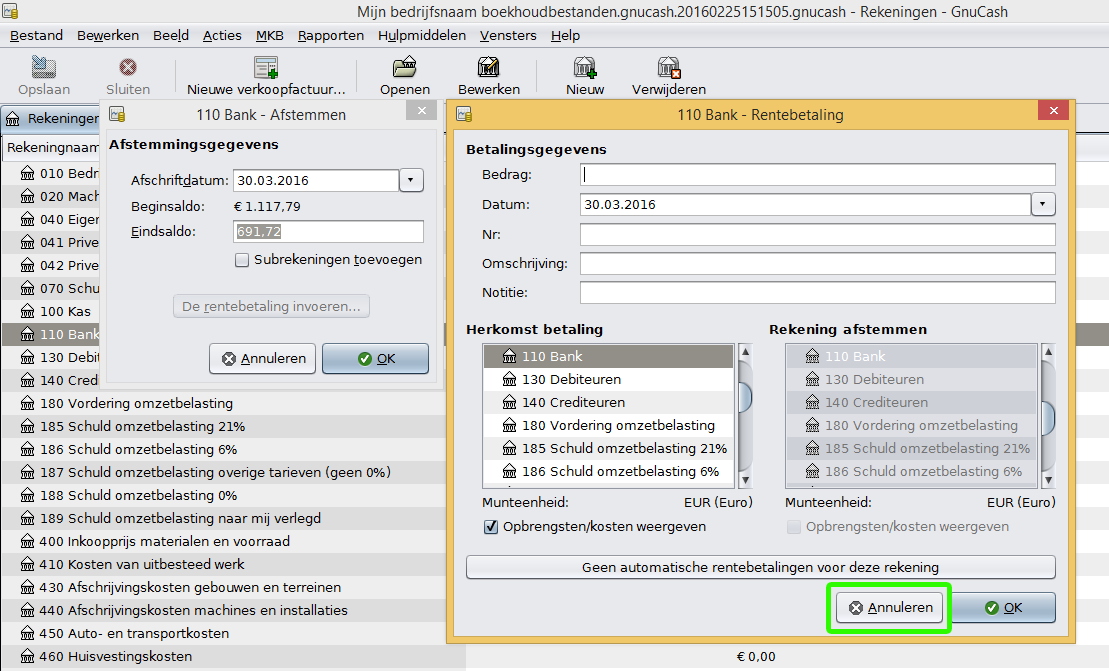This screenshot has height=671, width=1109.
Task: Click the Opslaan toolbar icon
Action: (44, 67)
